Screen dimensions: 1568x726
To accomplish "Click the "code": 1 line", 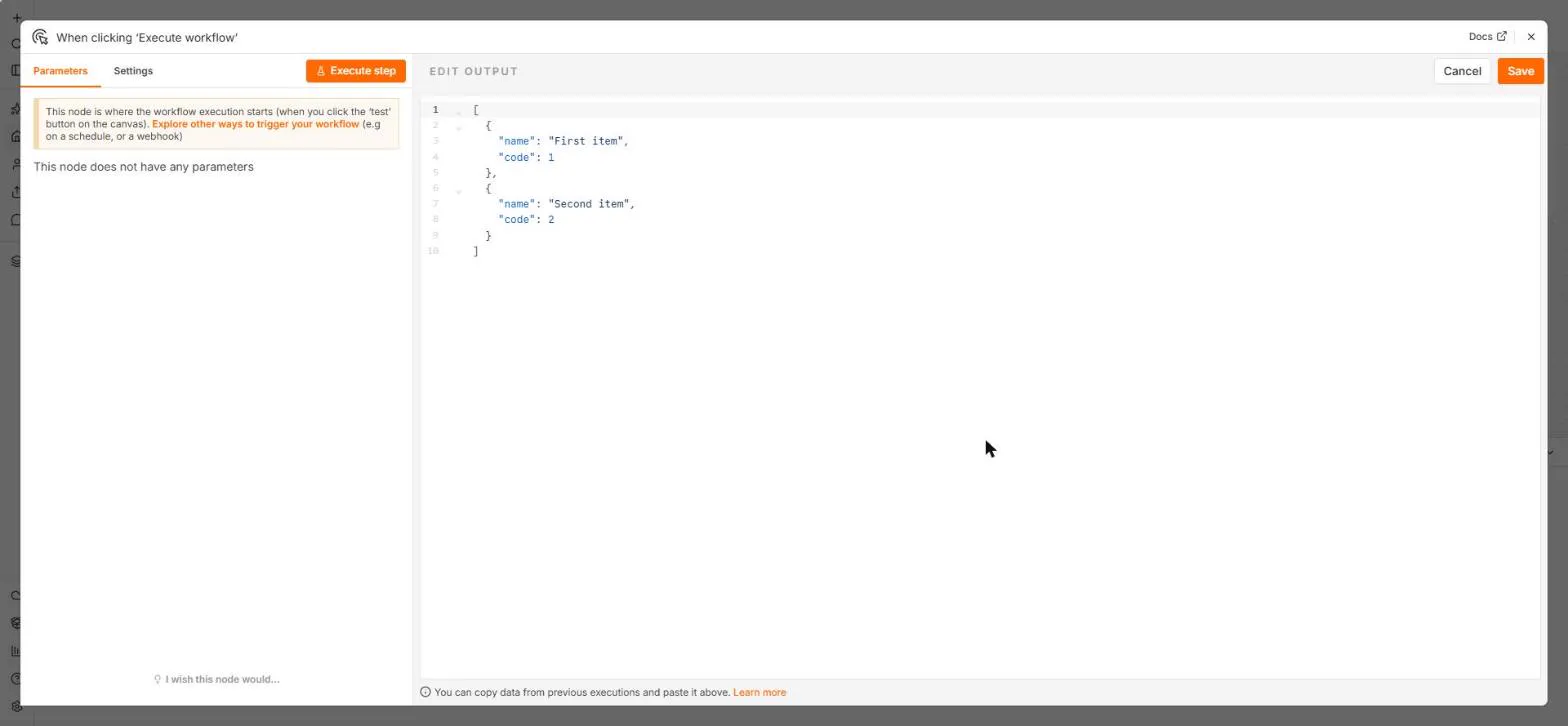I will pyautogui.click(x=526, y=157).
